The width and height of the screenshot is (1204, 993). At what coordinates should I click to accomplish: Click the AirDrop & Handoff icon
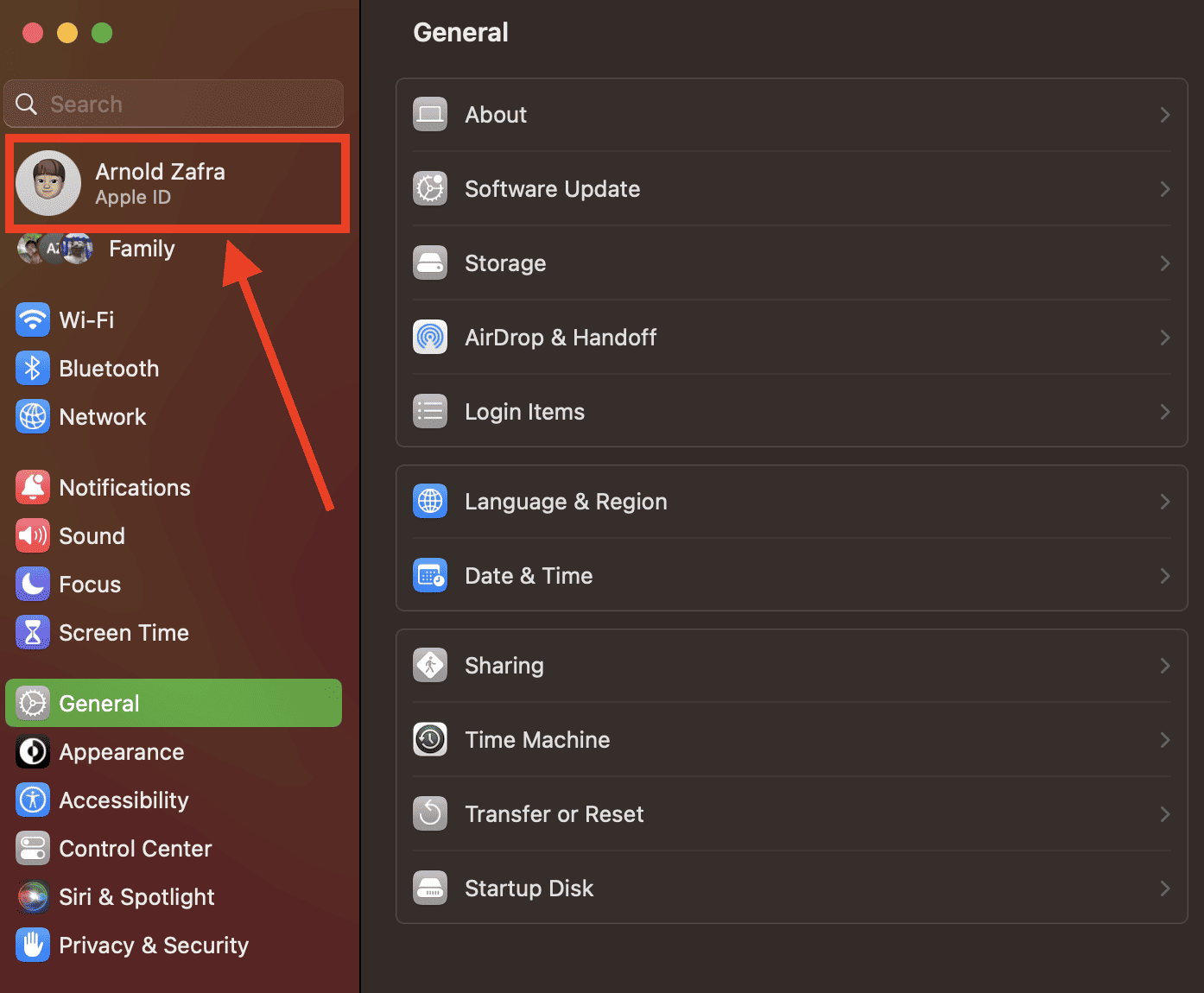pyautogui.click(x=430, y=338)
